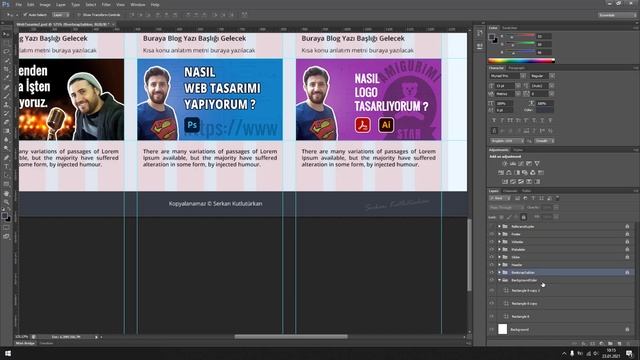Open the layer blend mode dropdown
This screenshot has width=640, height=360.
tap(507, 208)
